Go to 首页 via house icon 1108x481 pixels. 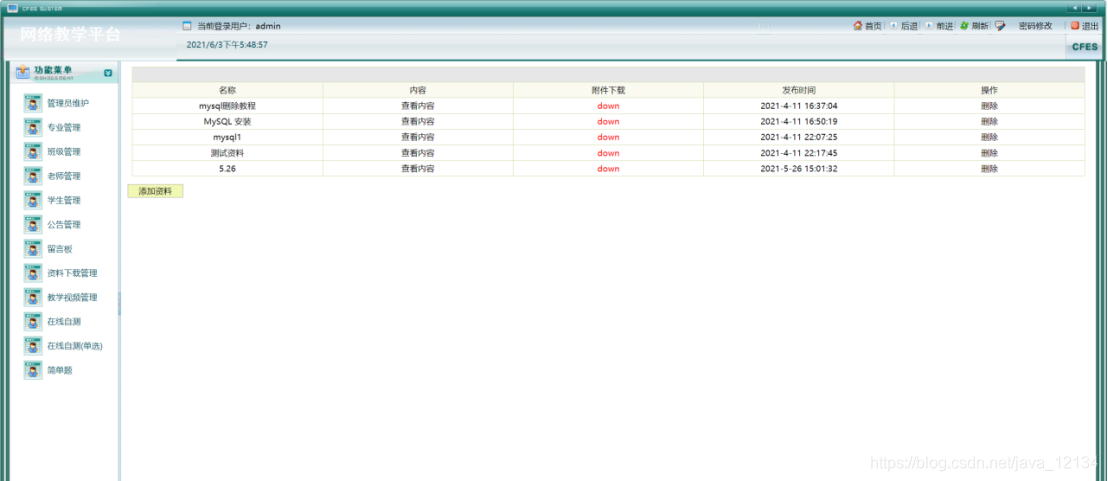coord(858,25)
